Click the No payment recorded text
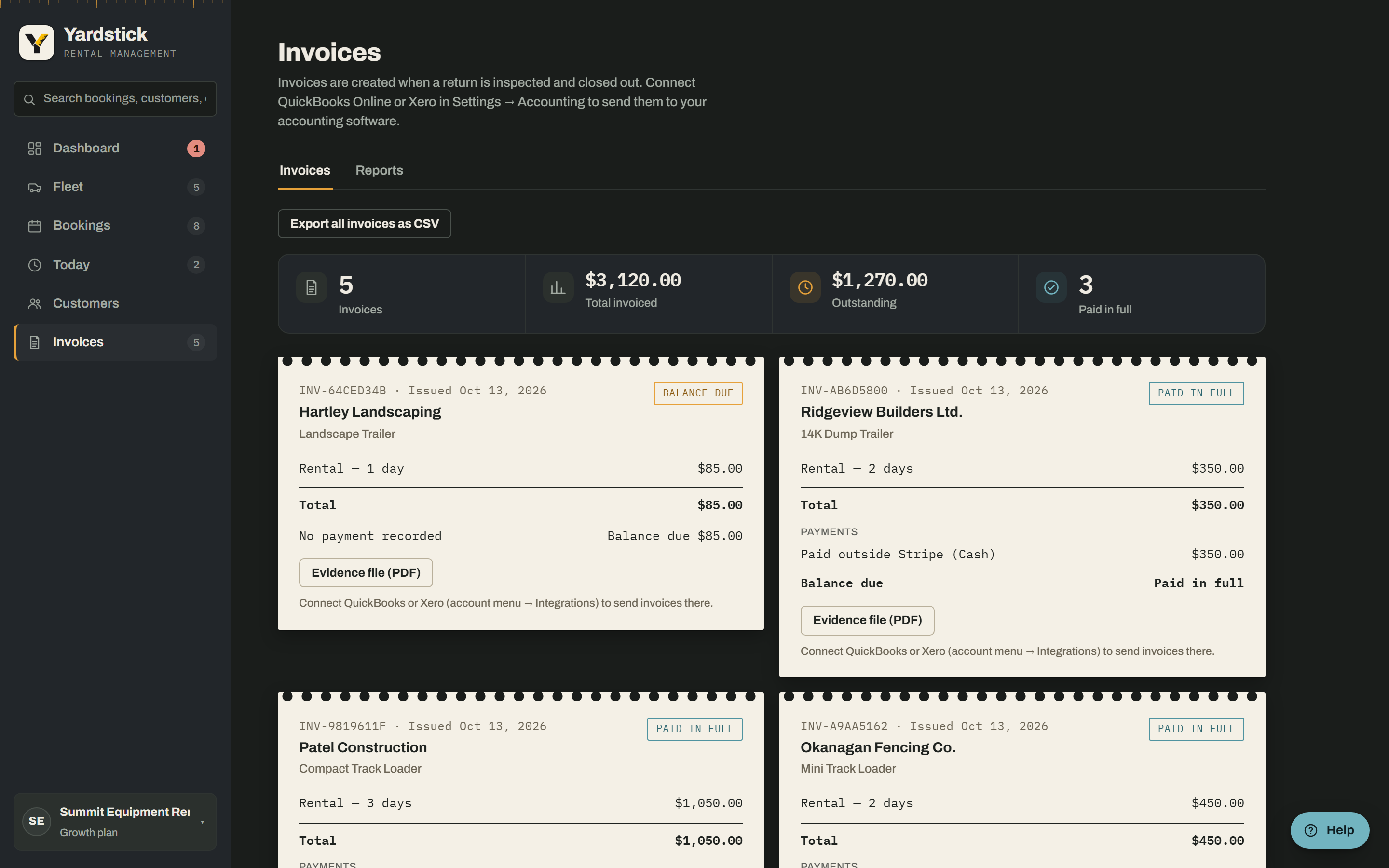Image resolution: width=1389 pixels, height=868 pixels. coord(370,536)
